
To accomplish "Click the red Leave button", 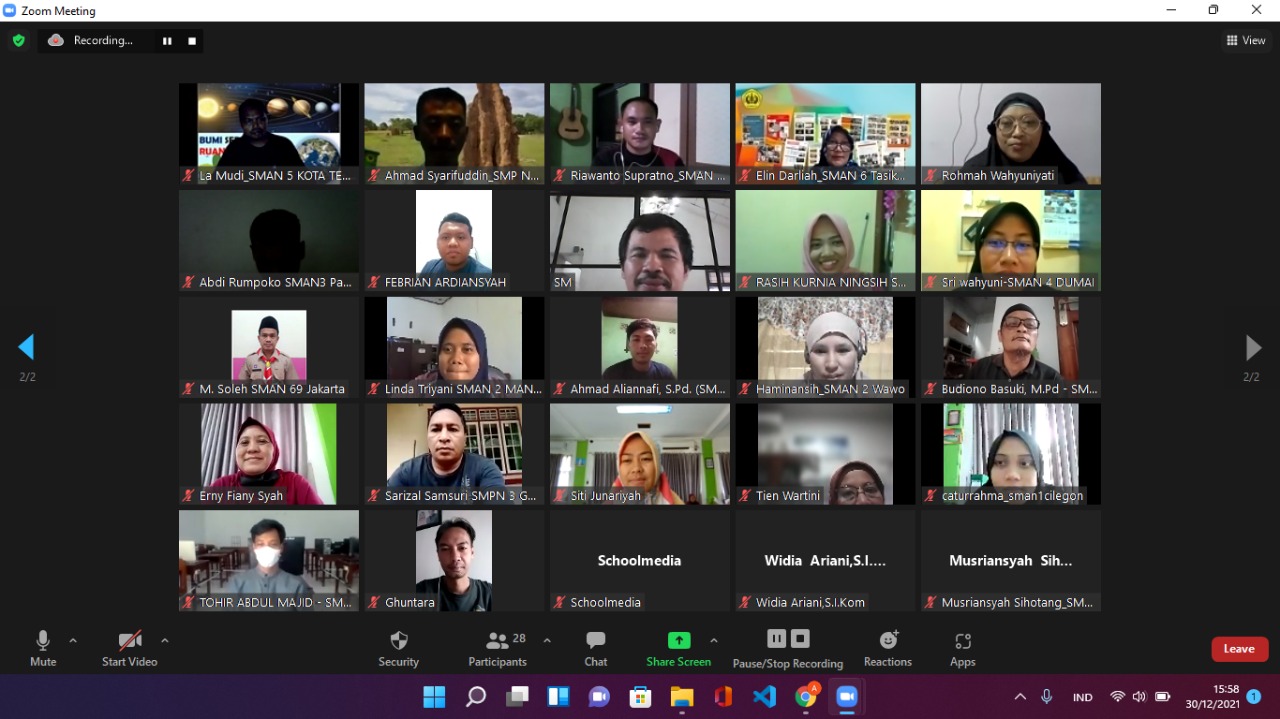I will click(x=1239, y=649).
